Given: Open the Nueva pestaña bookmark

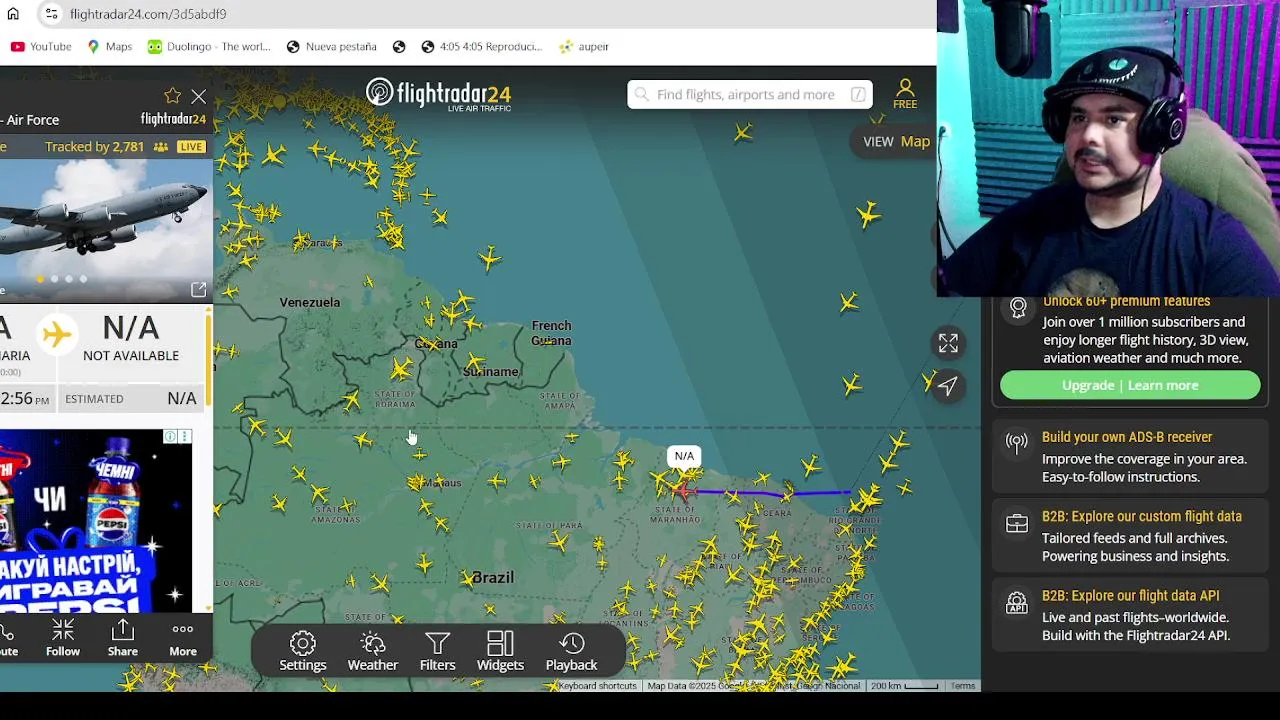Looking at the screenshot, I should click(x=331, y=46).
